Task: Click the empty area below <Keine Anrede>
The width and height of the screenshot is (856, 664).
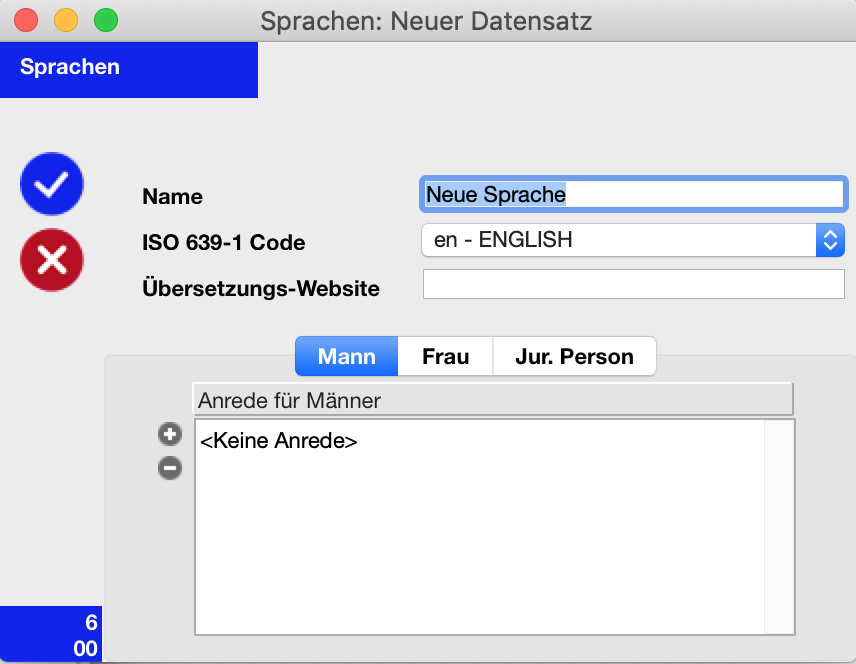Action: [479, 543]
